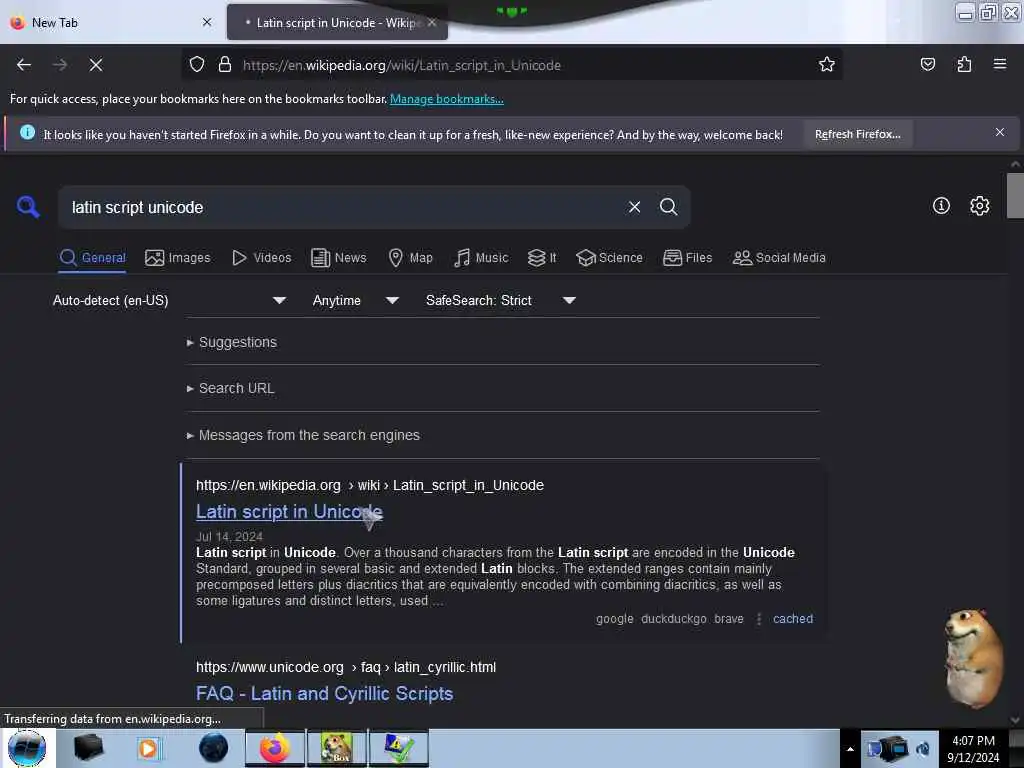Open Latin script in Unicode result

pyautogui.click(x=289, y=511)
